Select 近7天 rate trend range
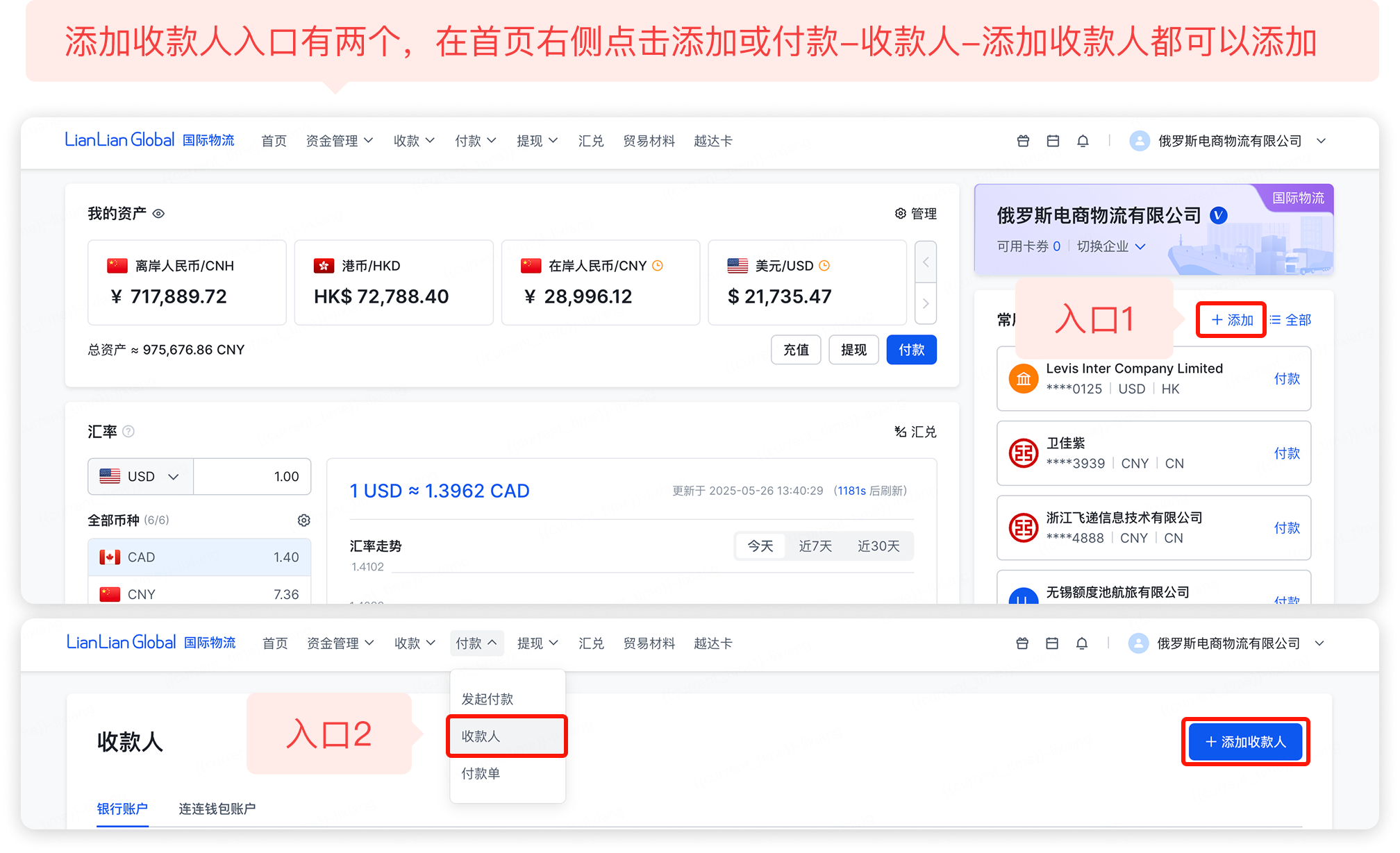Screen dimensions: 1400x853 point(815,546)
